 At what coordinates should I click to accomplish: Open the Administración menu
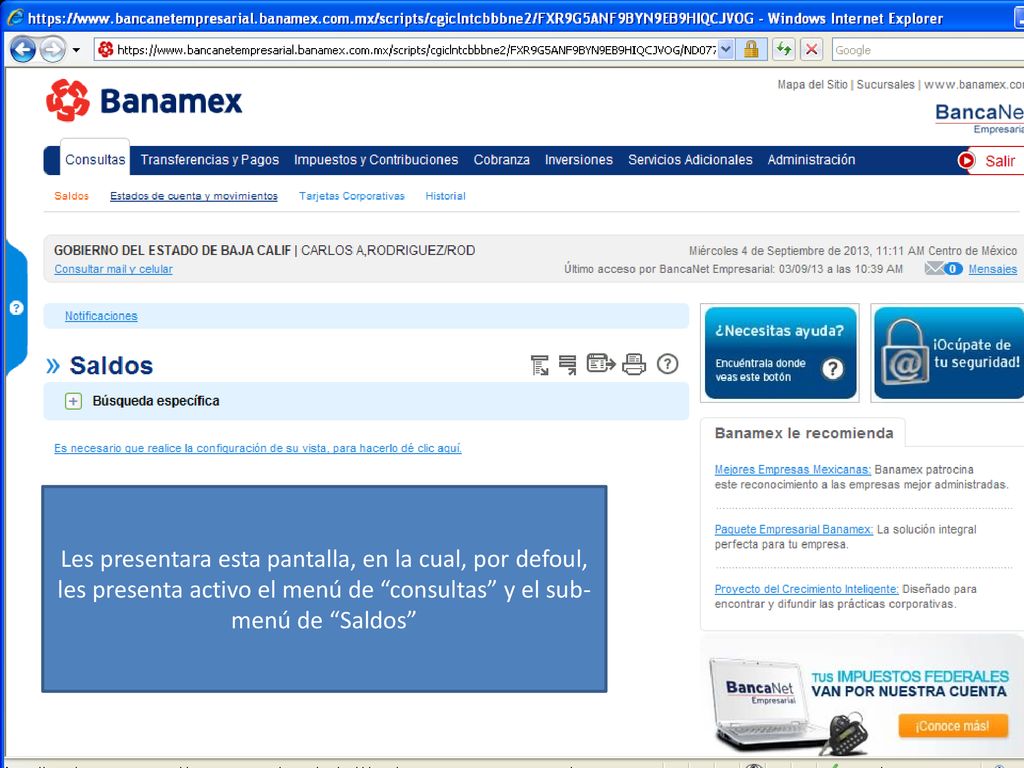pos(811,160)
